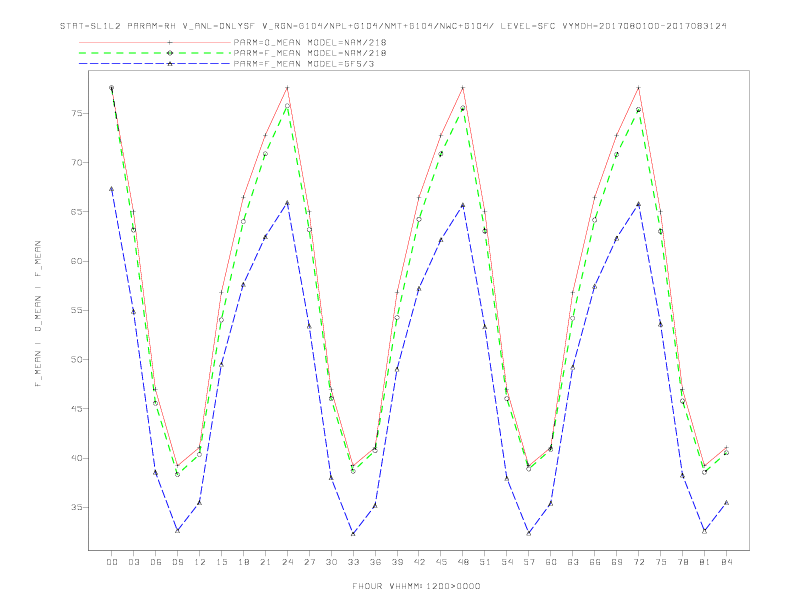Screen dimensions: 792x612
Task: Click the x-axis tick label 78
Action: pyautogui.click(x=682, y=562)
